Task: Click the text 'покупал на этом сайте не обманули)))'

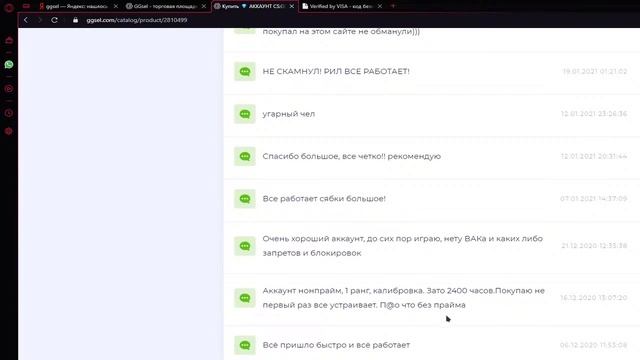Action: [x=341, y=31]
